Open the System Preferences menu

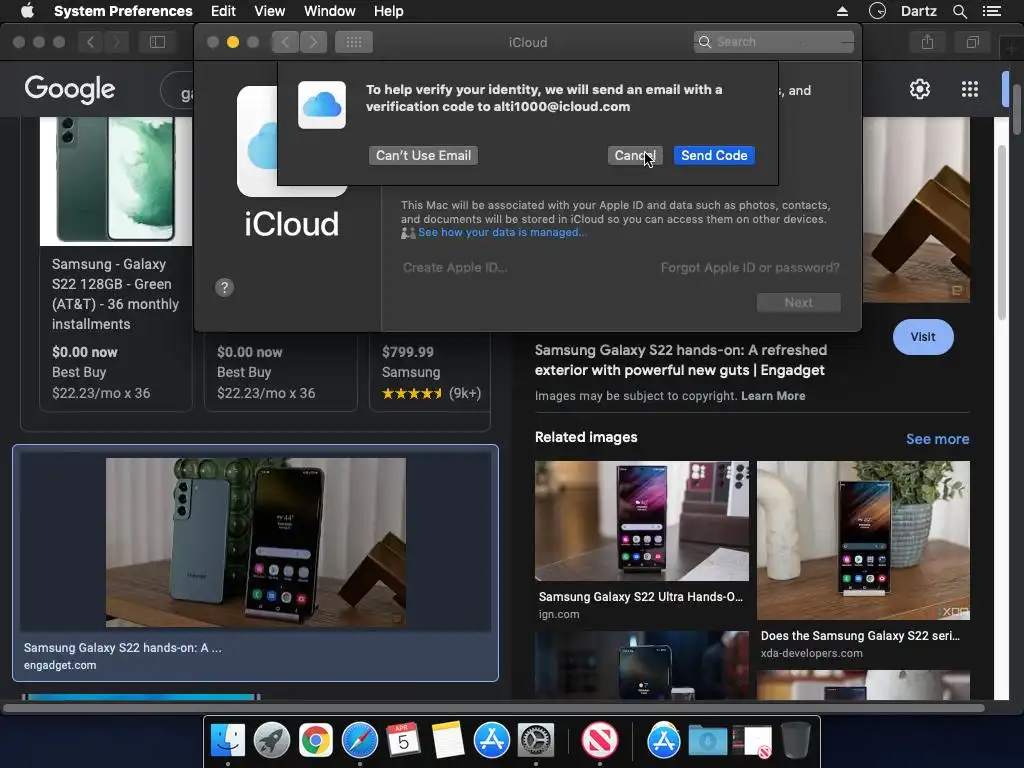(x=123, y=11)
